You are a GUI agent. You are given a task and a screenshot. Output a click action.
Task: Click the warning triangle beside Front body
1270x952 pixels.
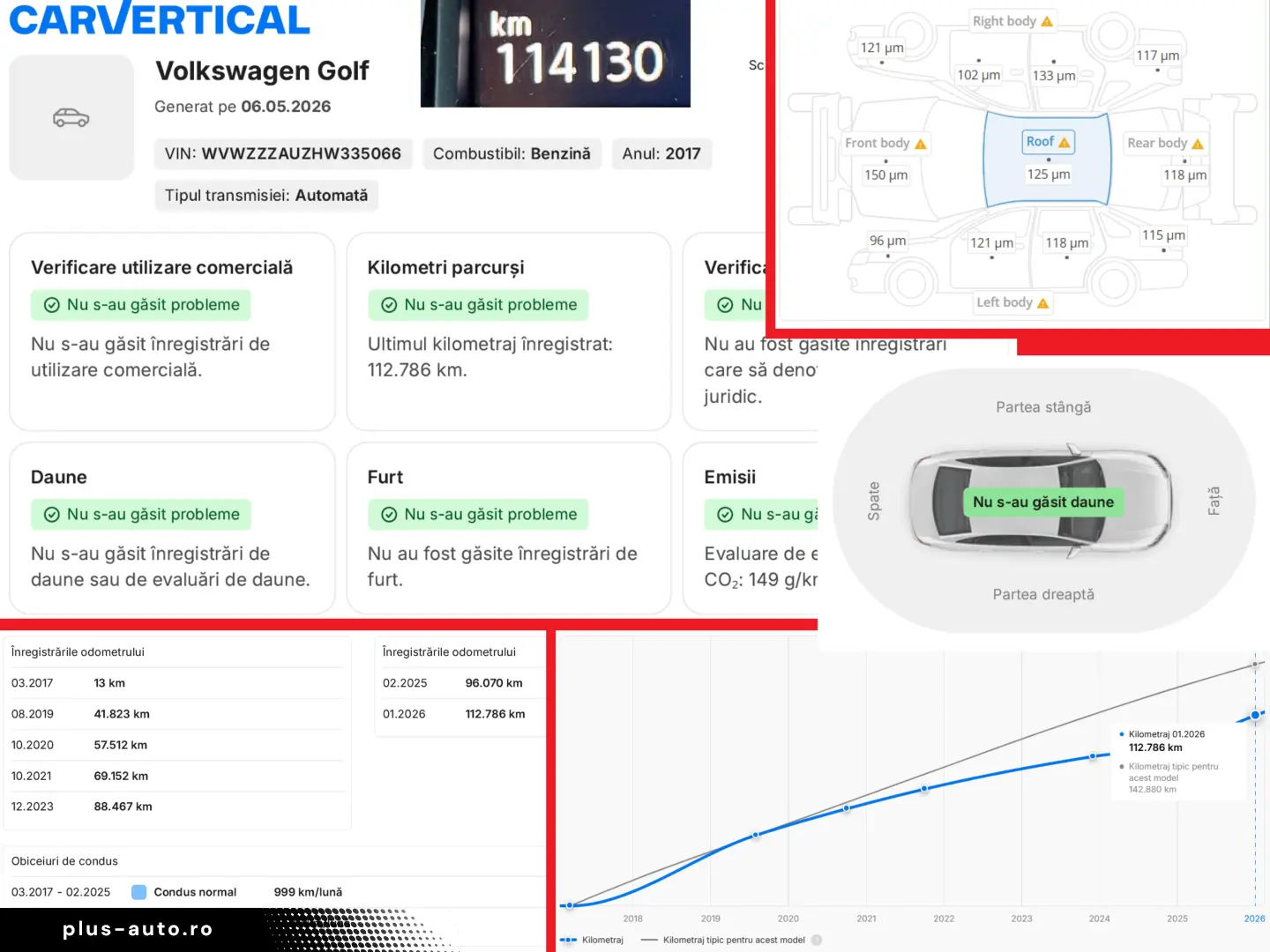tap(921, 144)
